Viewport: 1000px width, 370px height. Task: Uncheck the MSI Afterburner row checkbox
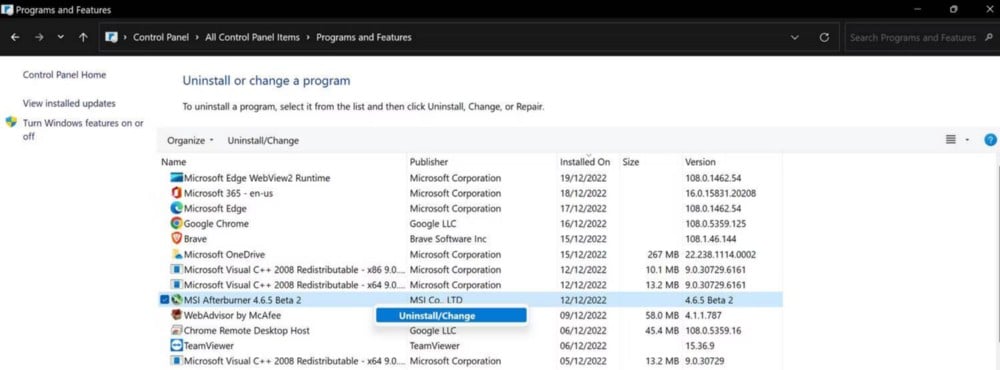(x=165, y=300)
